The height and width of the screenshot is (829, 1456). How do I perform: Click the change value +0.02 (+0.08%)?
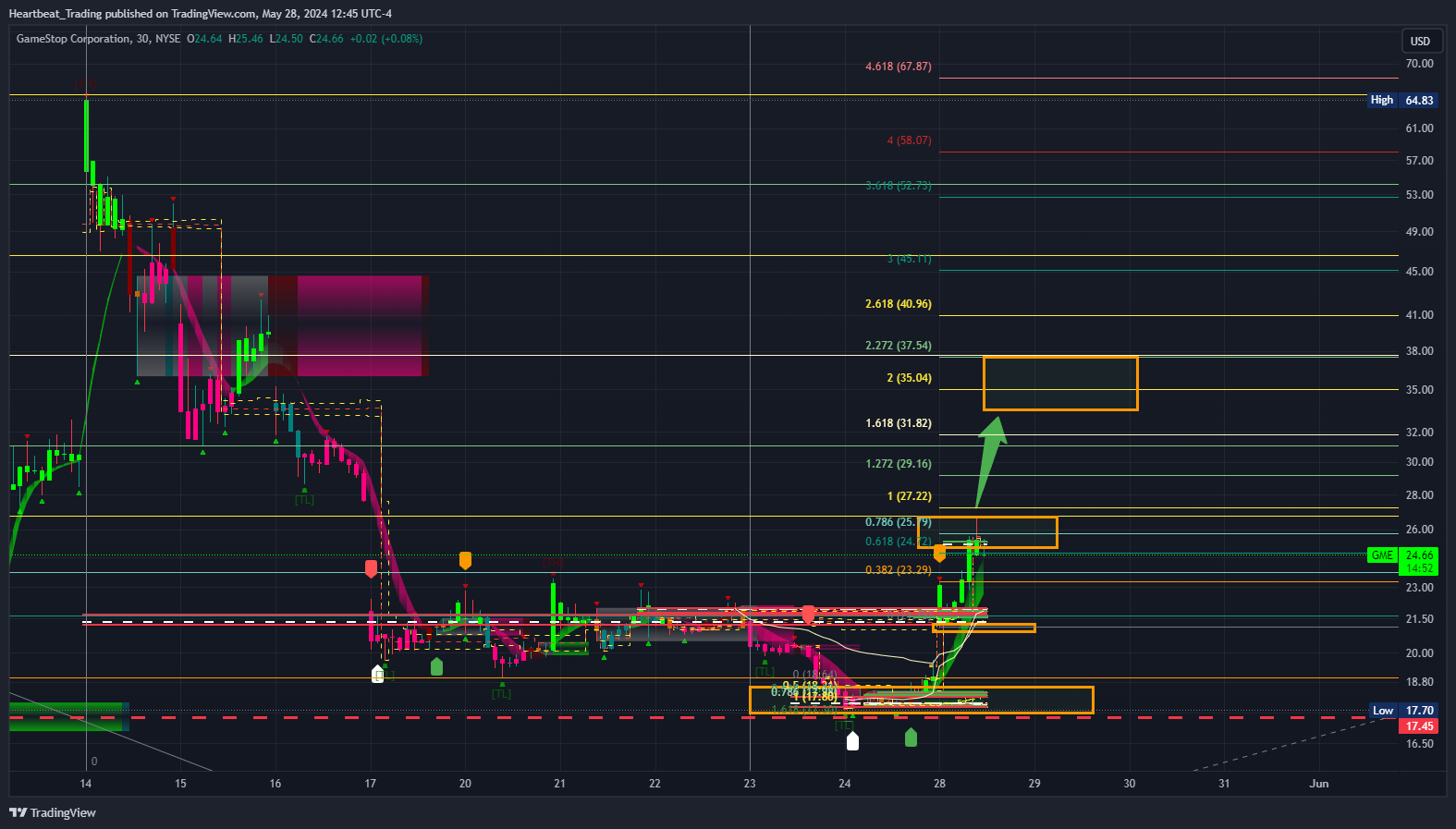click(386, 39)
